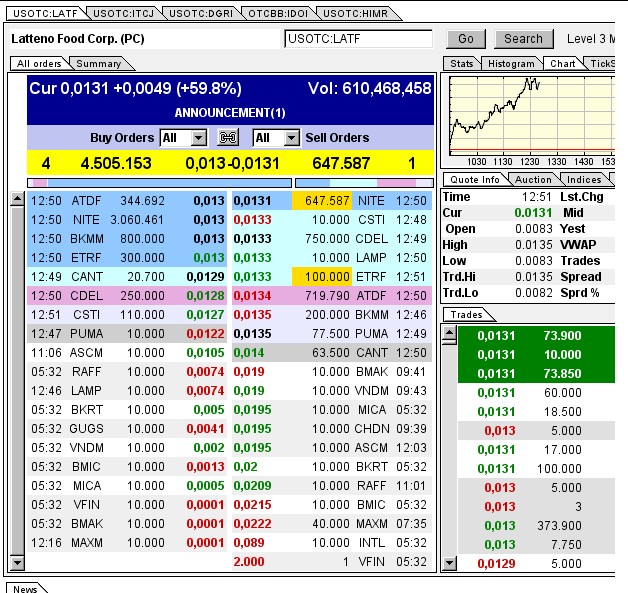The image size is (628, 593).
Task: Select the USOTC:LATF tab
Action: [45, 14]
